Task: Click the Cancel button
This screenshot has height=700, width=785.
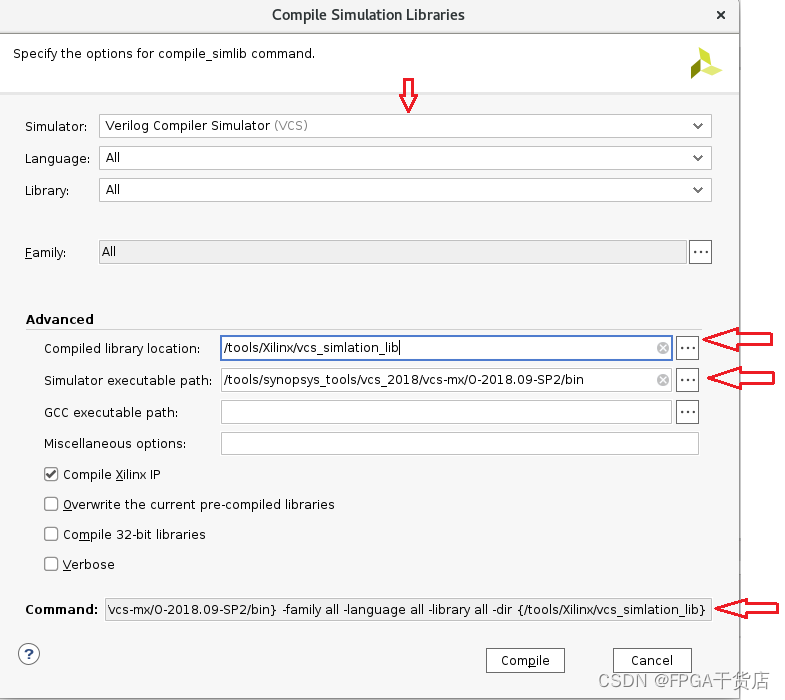Action: [652, 660]
